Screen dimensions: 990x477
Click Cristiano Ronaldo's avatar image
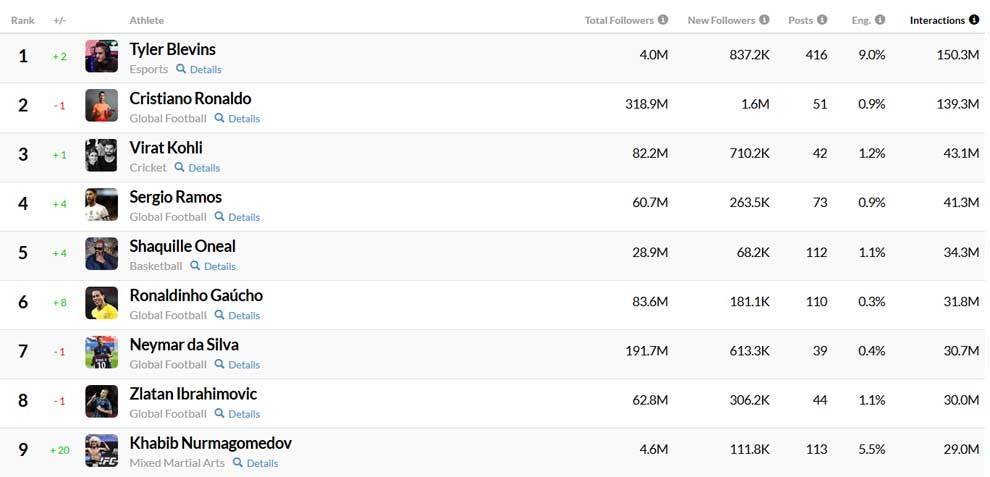coord(102,106)
